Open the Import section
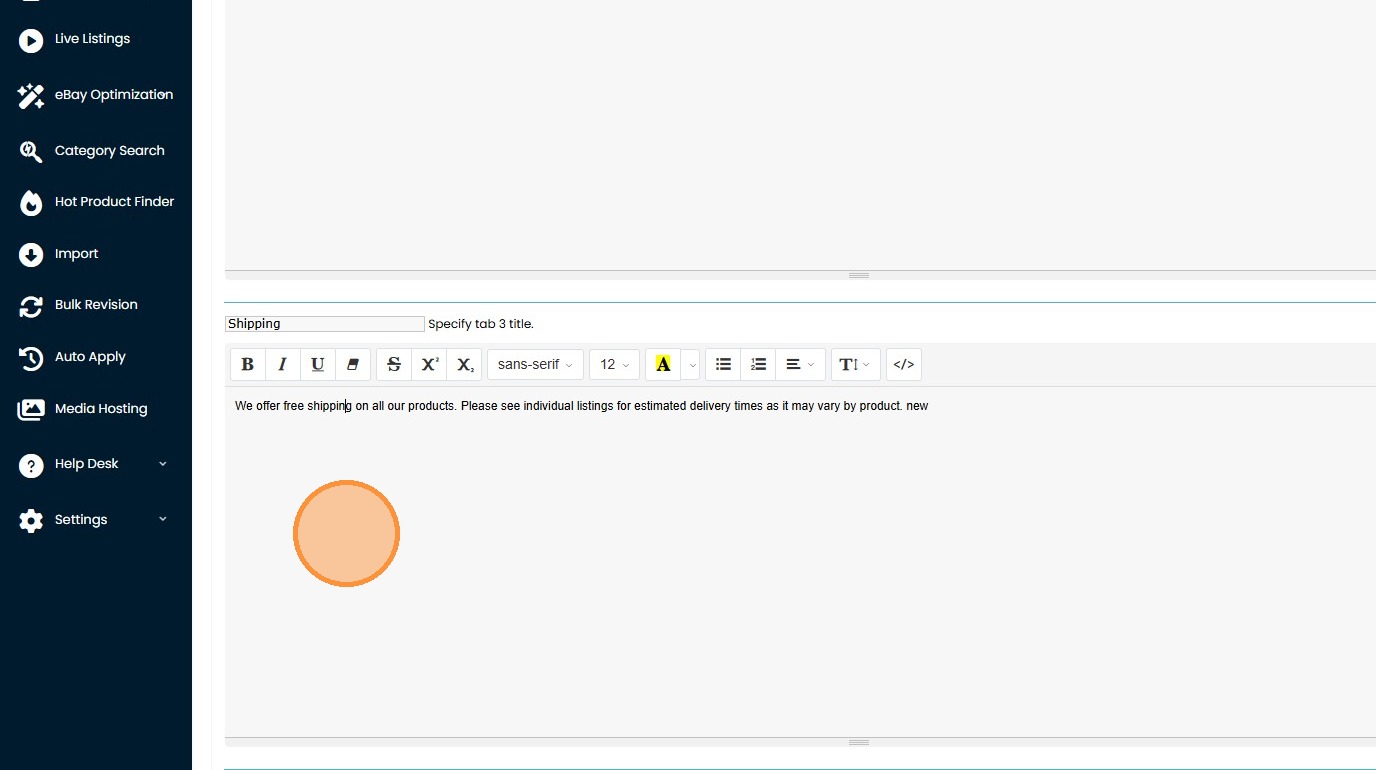Image resolution: width=1376 pixels, height=770 pixels. pos(60,254)
